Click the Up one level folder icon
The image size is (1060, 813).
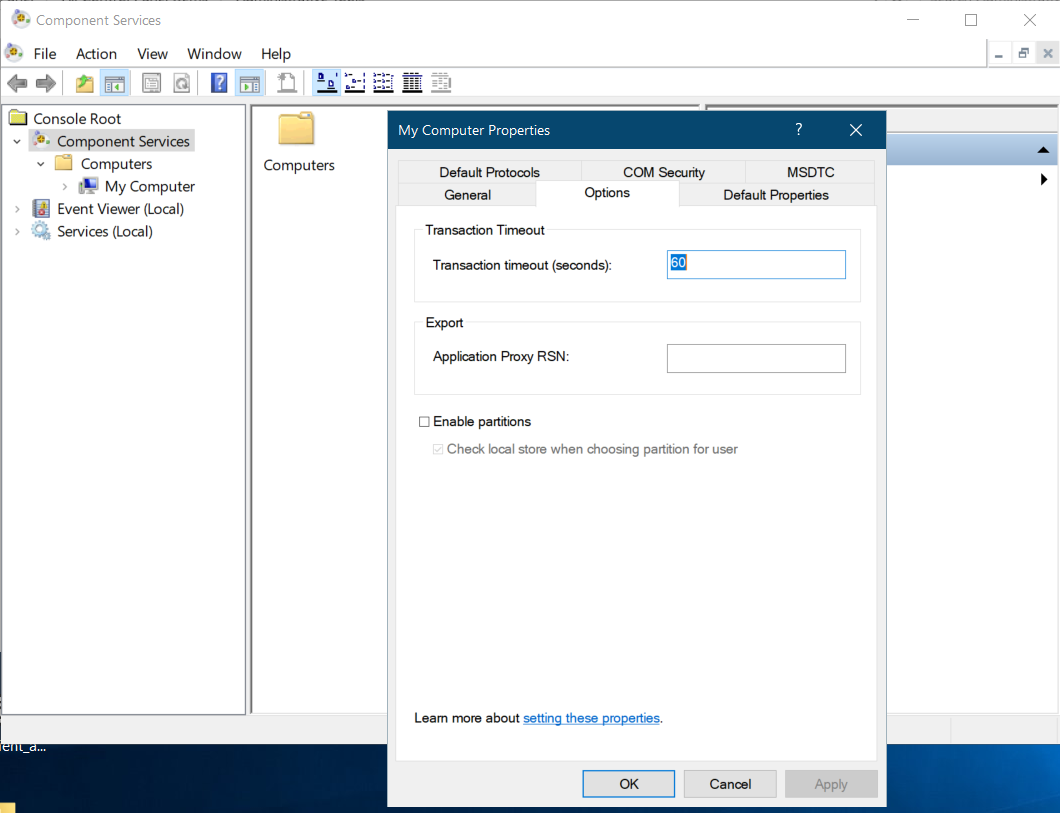click(x=85, y=83)
